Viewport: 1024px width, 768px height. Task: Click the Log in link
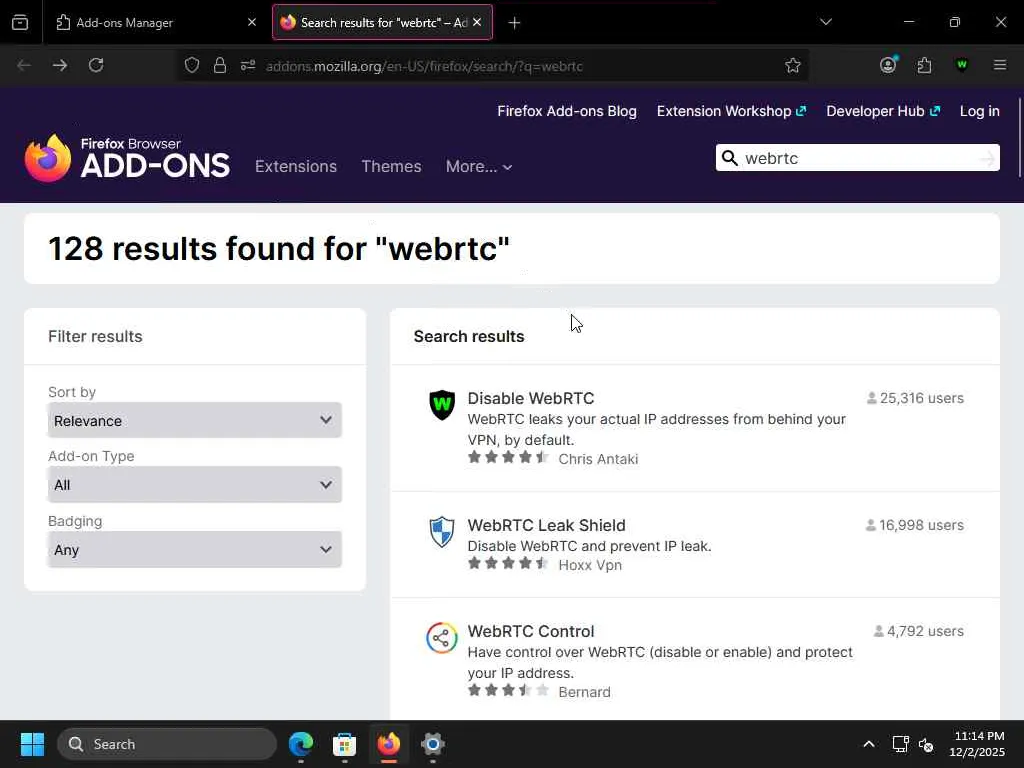pyautogui.click(x=980, y=111)
